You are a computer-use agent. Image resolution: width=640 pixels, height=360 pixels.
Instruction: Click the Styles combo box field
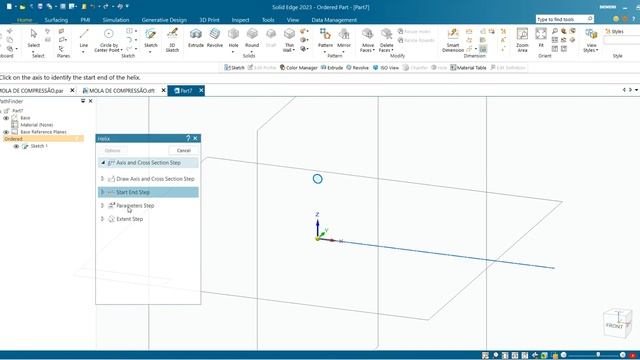[x=622, y=40]
